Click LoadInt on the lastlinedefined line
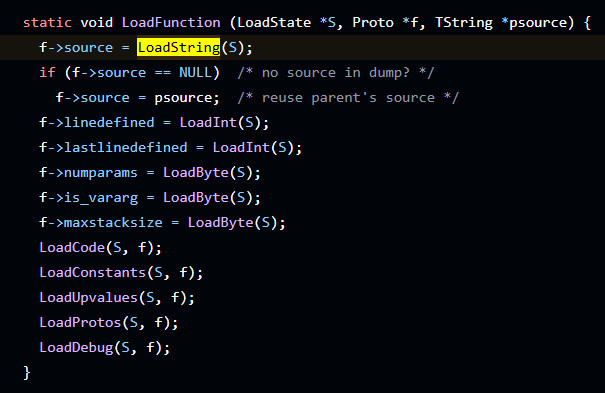Screen dimensions: 605x393 [x=241, y=147]
